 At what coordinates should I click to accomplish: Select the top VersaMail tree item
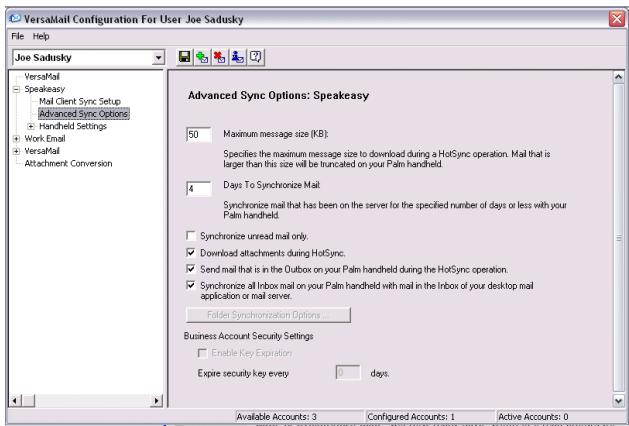click(x=42, y=76)
